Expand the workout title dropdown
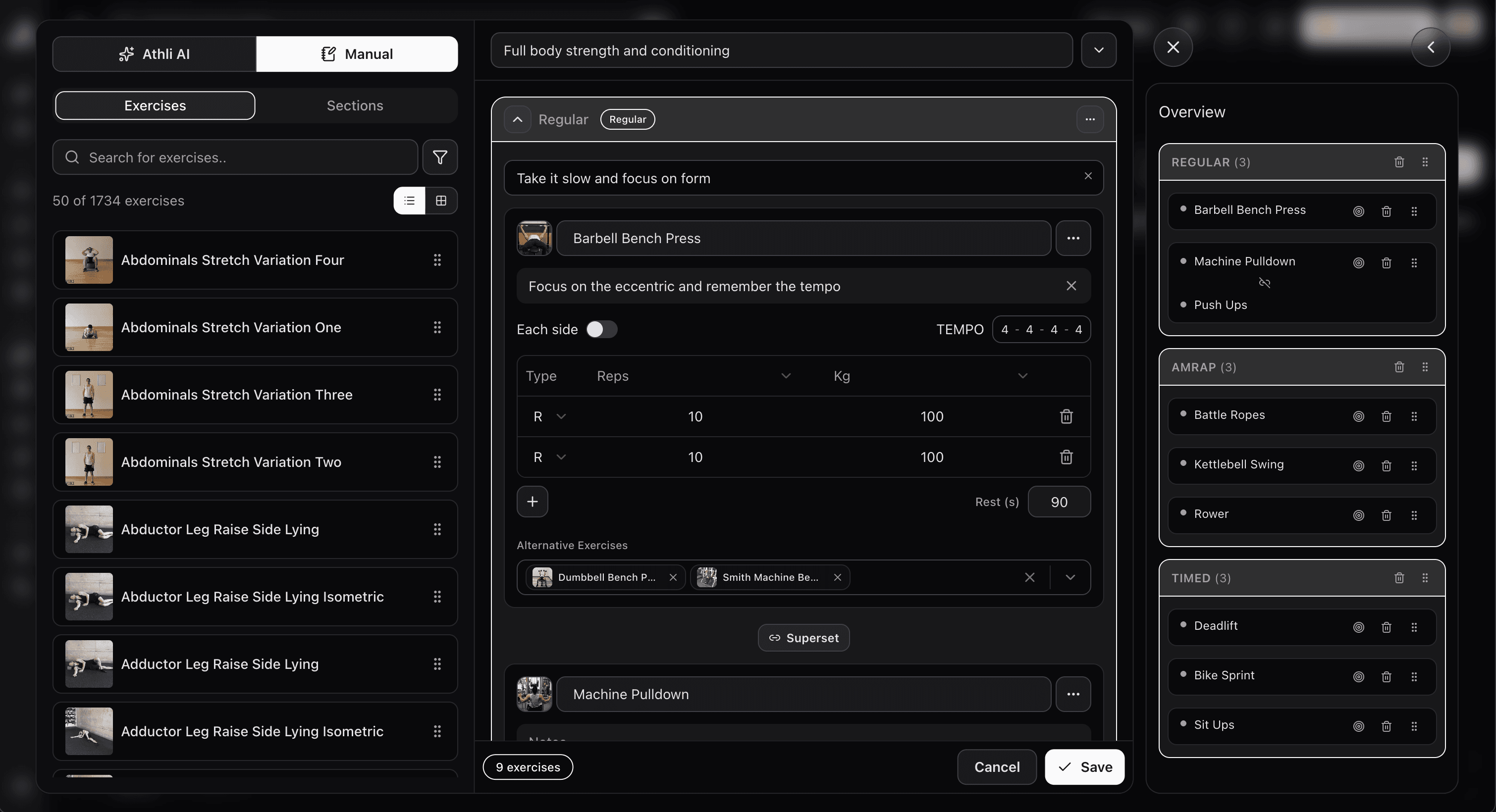This screenshot has height=812, width=1496. [1098, 51]
